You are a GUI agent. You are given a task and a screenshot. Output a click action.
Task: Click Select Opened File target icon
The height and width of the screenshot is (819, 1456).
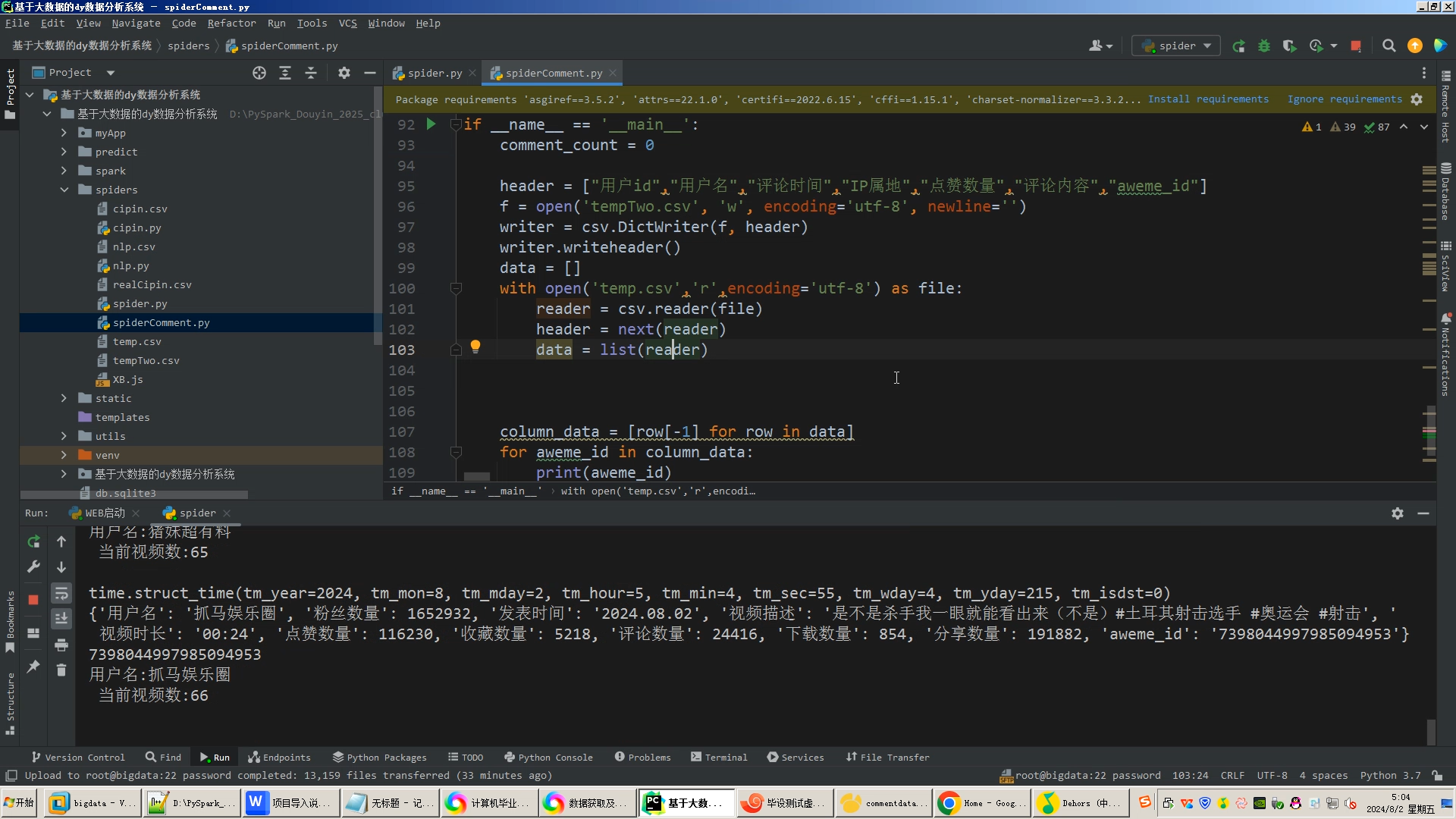click(259, 73)
